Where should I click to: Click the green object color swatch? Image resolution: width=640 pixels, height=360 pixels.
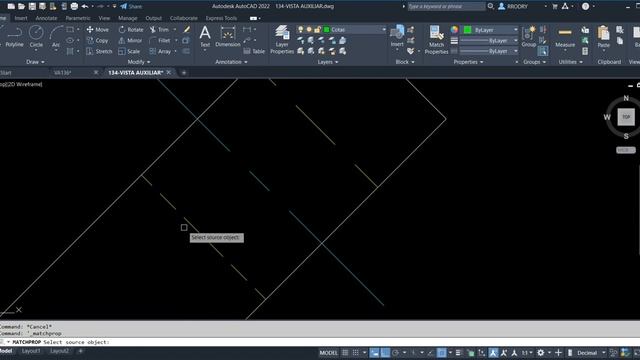468,29
